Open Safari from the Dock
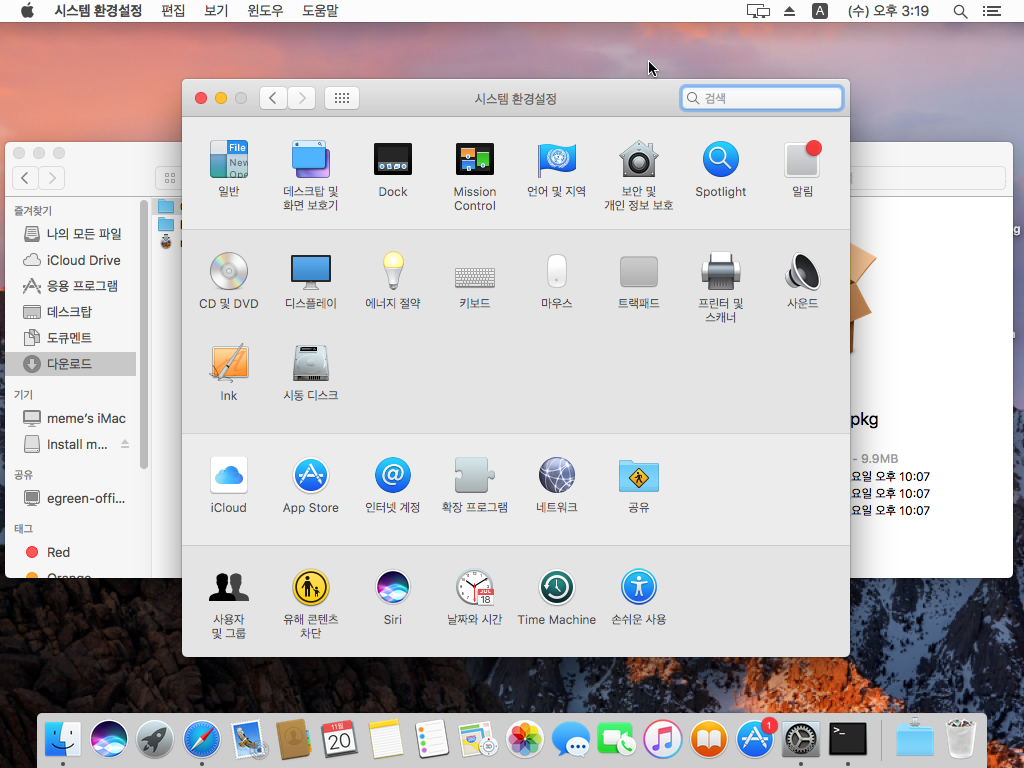 coord(201,739)
